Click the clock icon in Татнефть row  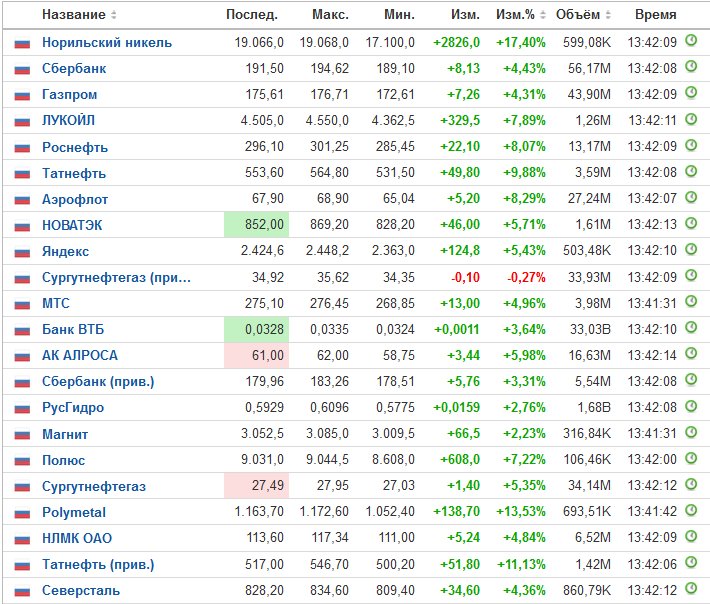click(x=691, y=171)
